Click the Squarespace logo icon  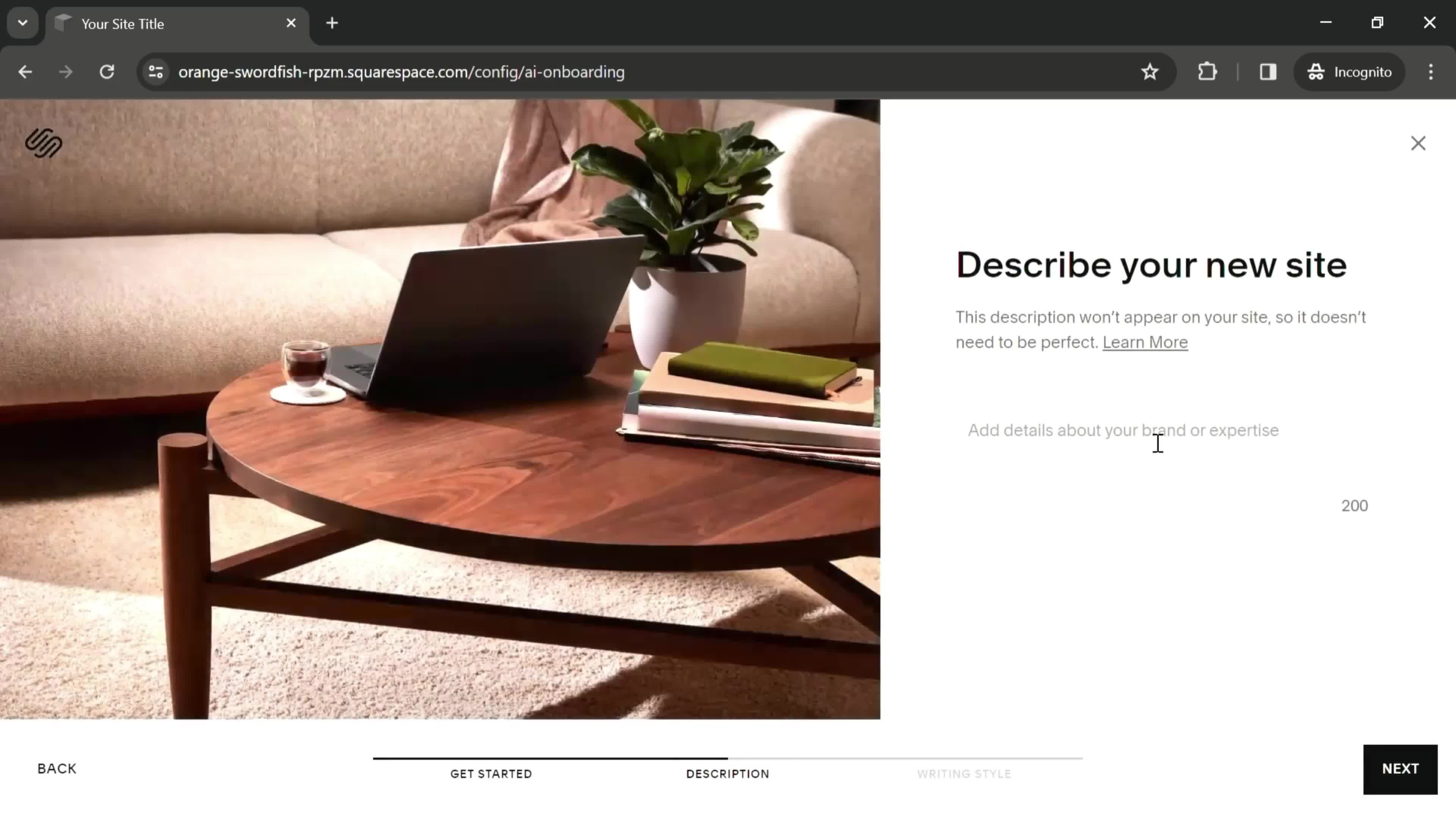44,143
